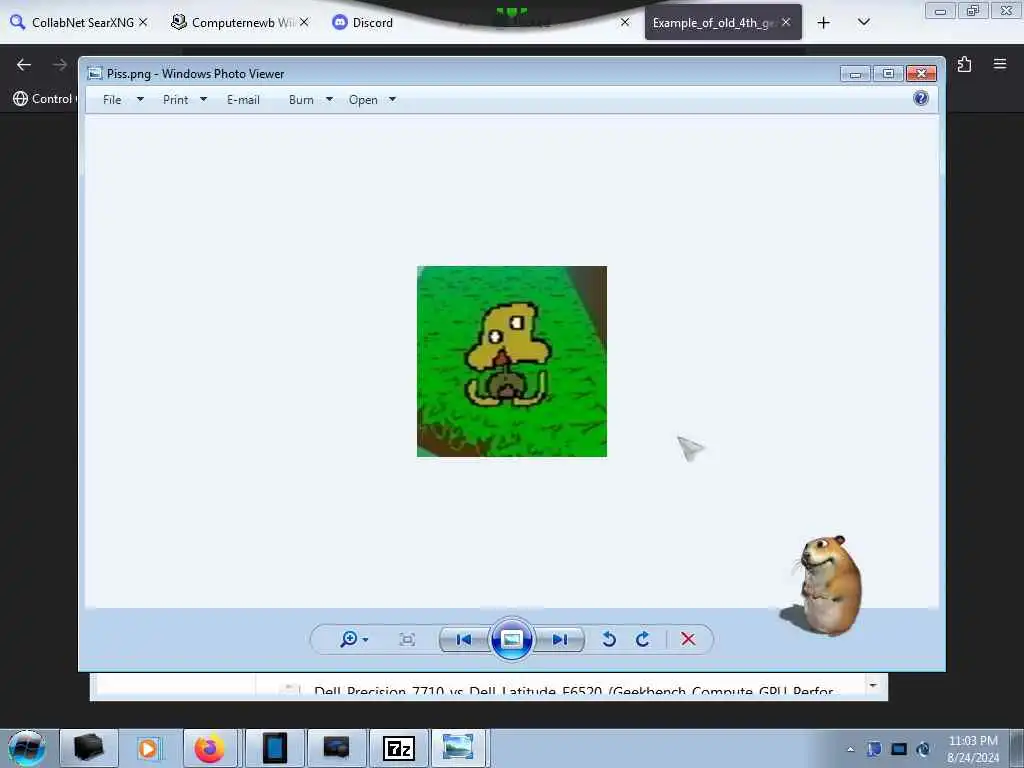Click E-mail in the Photo Viewer toolbar
Viewport: 1024px width, 768px height.
click(x=243, y=99)
